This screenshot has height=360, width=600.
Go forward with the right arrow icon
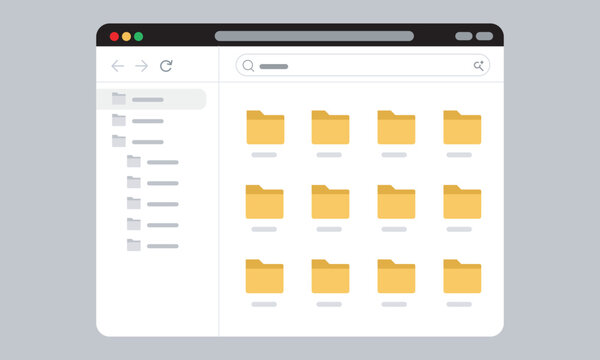click(x=142, y=66)
